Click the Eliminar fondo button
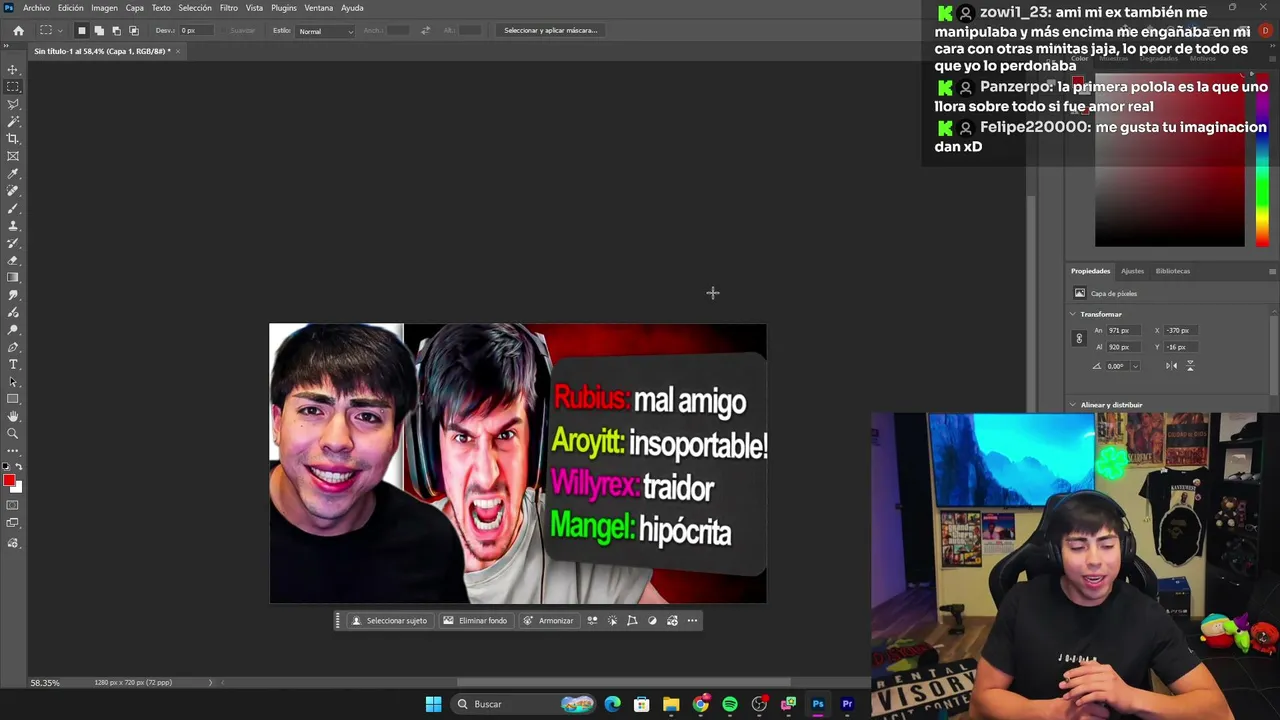This screenshot has height=720, width=1280. pos(475,621)
